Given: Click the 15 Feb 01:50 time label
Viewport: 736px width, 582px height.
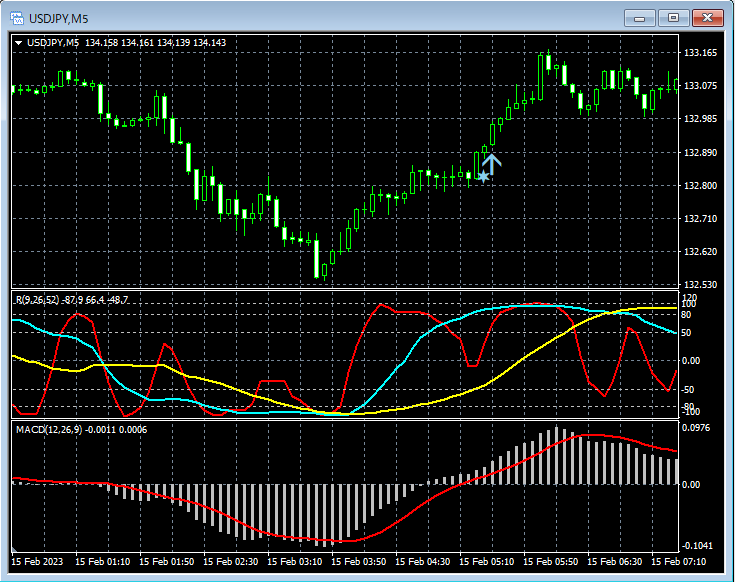Looking at the screenshot, I should coord(167,561).
